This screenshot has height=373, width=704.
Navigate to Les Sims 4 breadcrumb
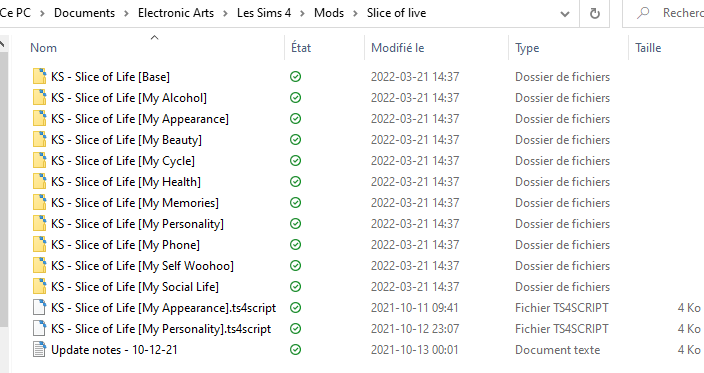coord(264,13)
